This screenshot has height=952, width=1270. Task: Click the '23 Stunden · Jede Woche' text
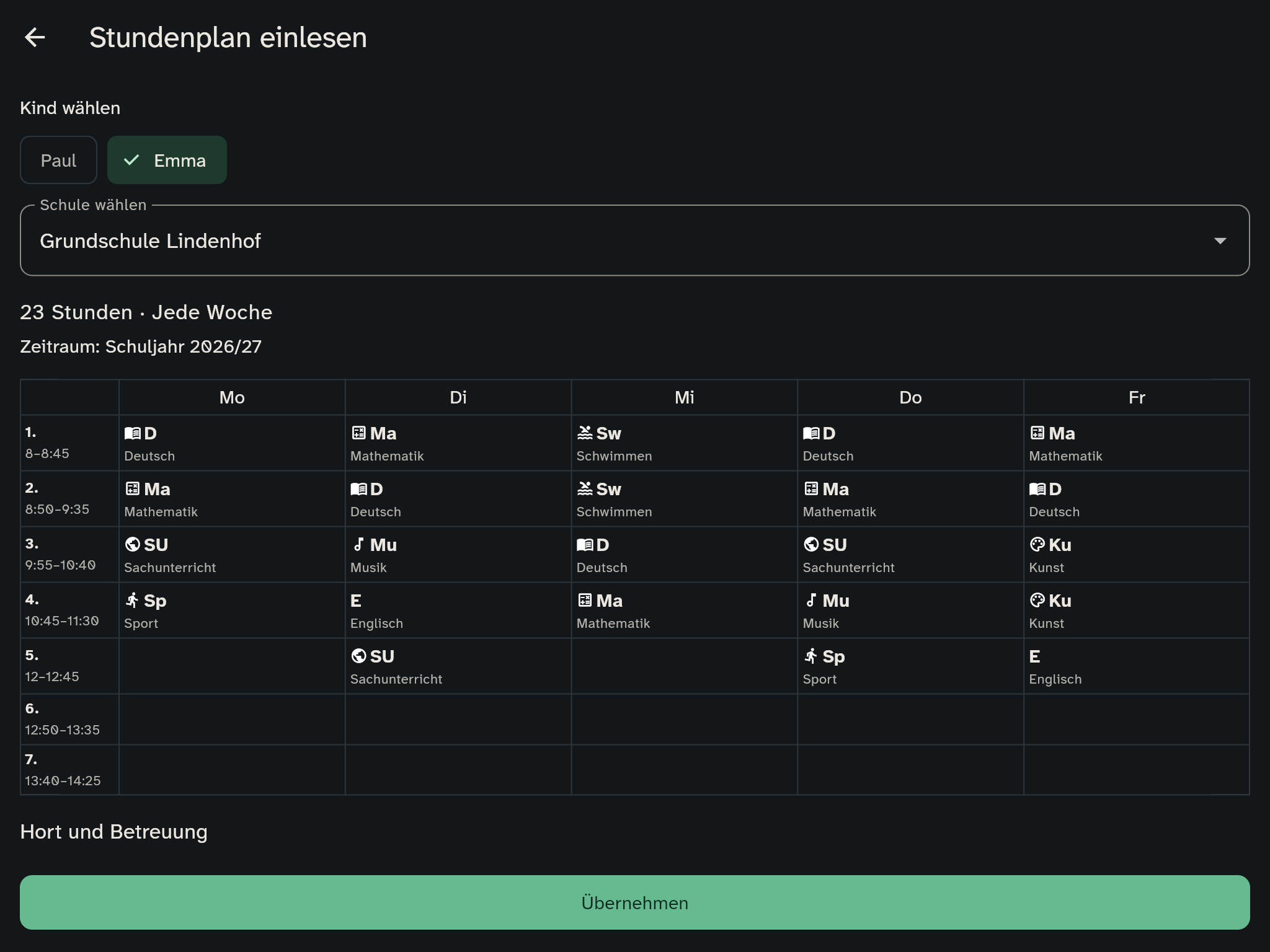point(146,312)
